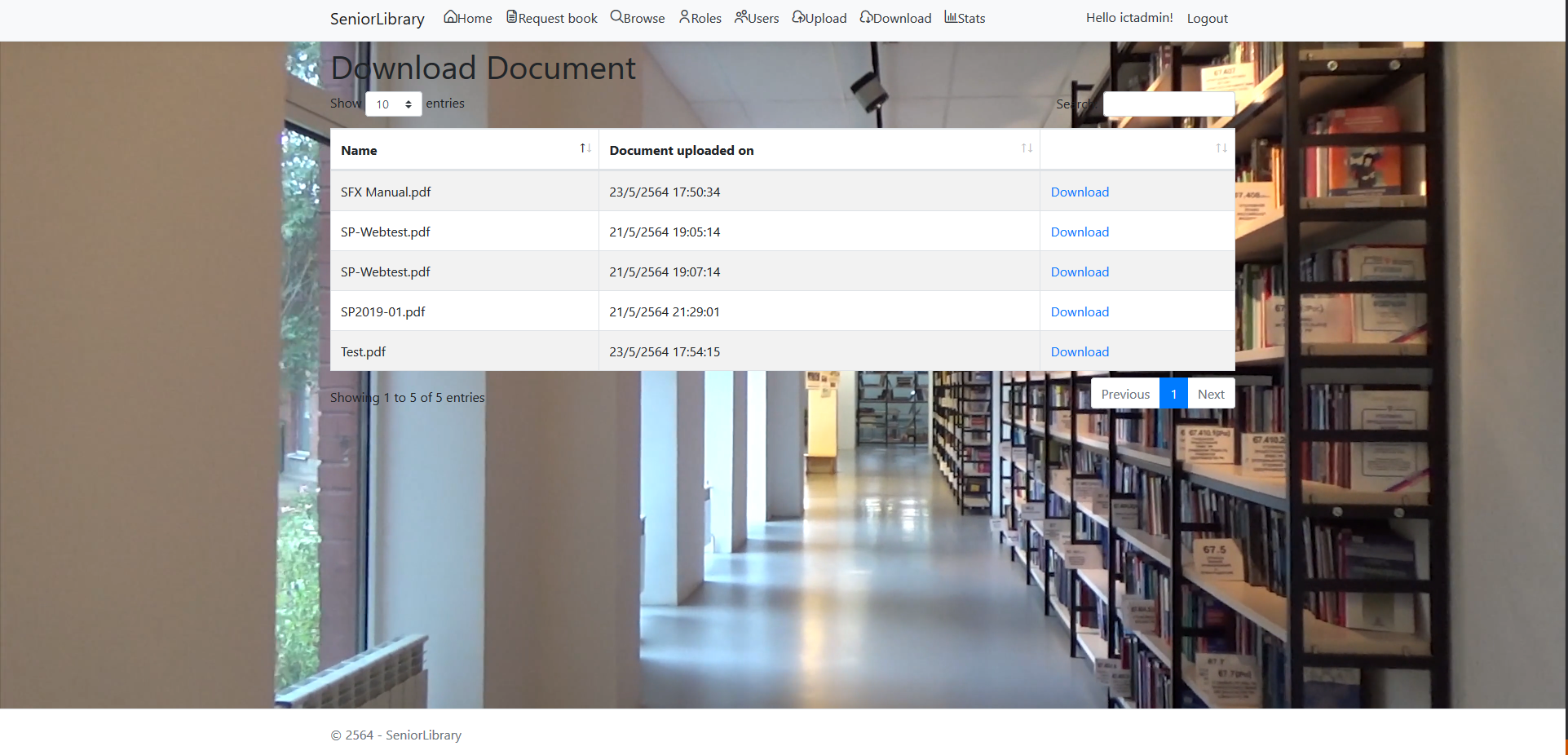Image resolution: width=1568 pixels, height=755 pixels.
Task: Click the Users people icon
Action: point(741,17)
